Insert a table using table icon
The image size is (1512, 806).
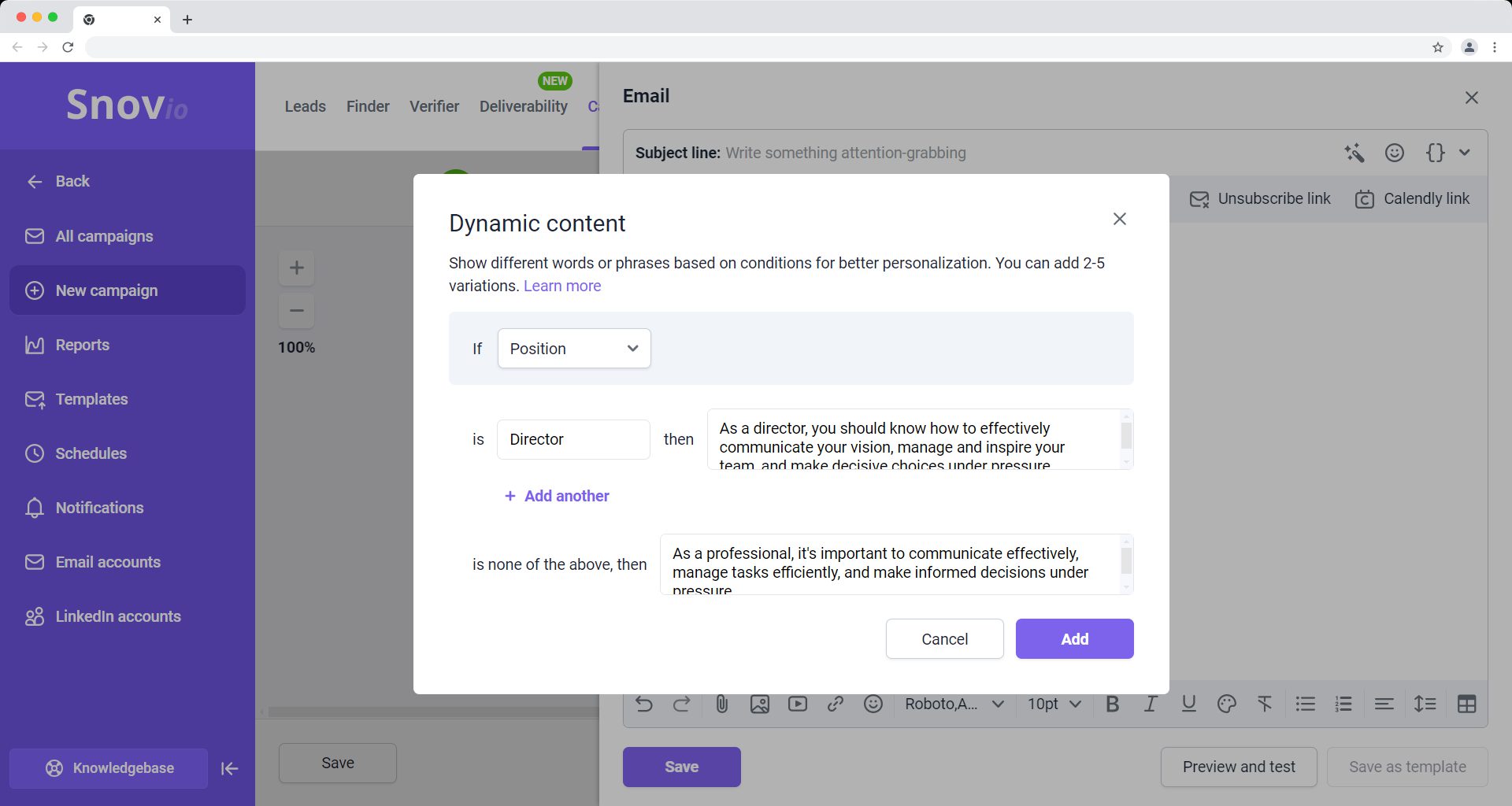(x=1466, y=704)
